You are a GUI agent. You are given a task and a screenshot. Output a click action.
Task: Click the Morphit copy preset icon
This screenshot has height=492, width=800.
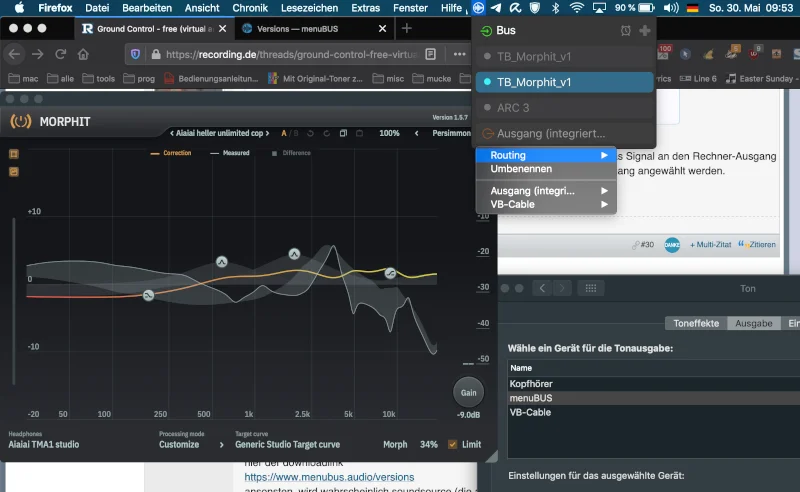[x=343, y=133]
